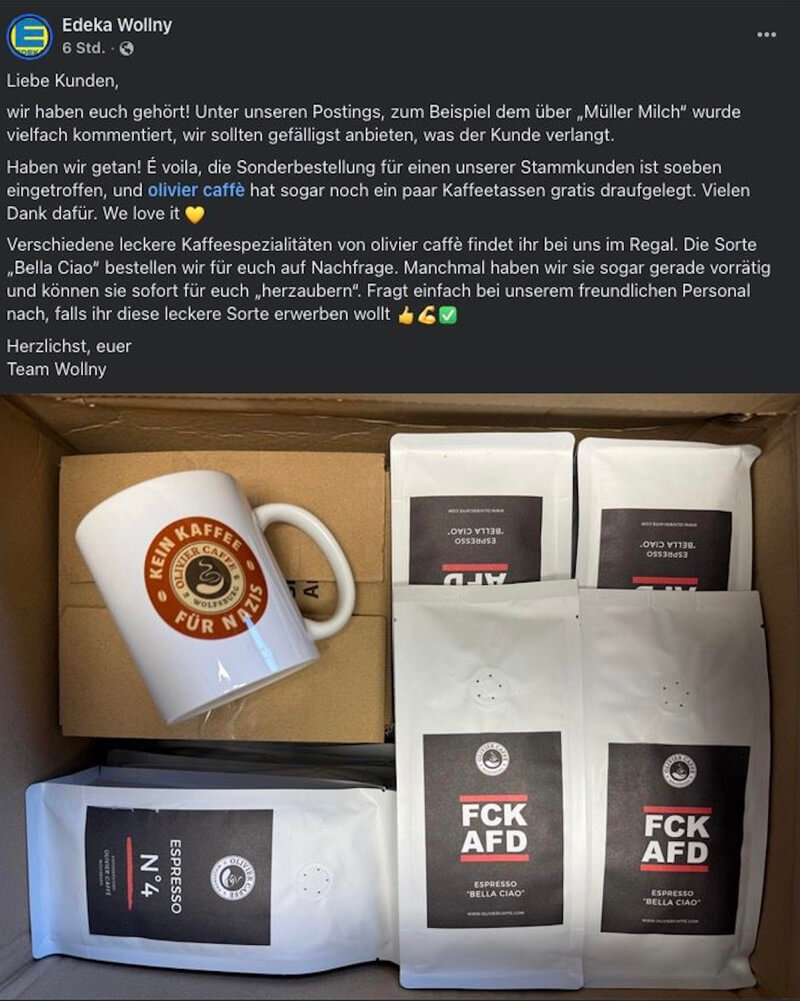This screenshot has height=1001, width=800.
Task: Click the flexed bicep emoji
Action: click(x=426, y=315)
